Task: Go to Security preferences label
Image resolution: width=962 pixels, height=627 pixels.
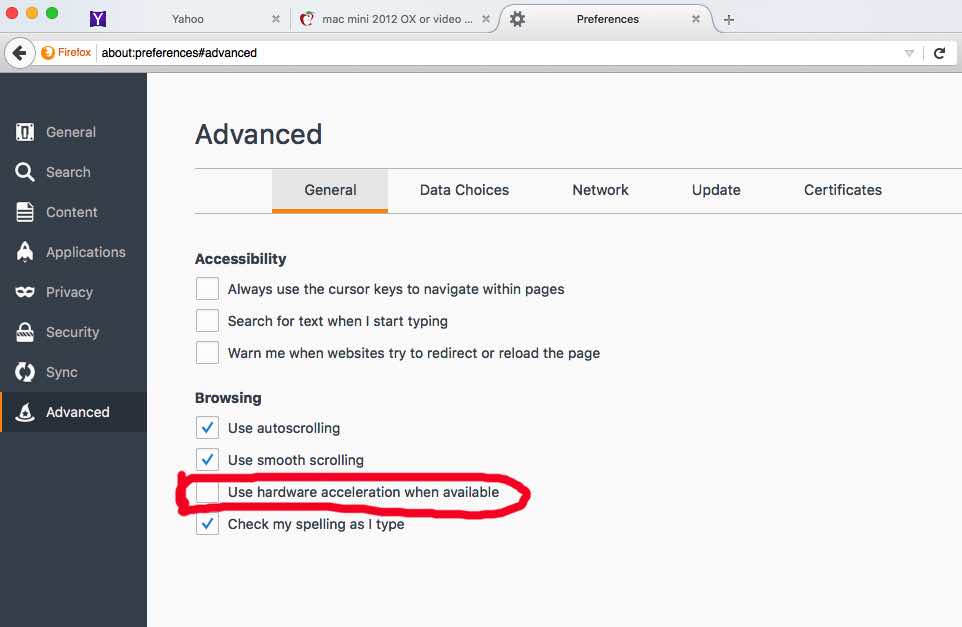Action: pos(72,332)
